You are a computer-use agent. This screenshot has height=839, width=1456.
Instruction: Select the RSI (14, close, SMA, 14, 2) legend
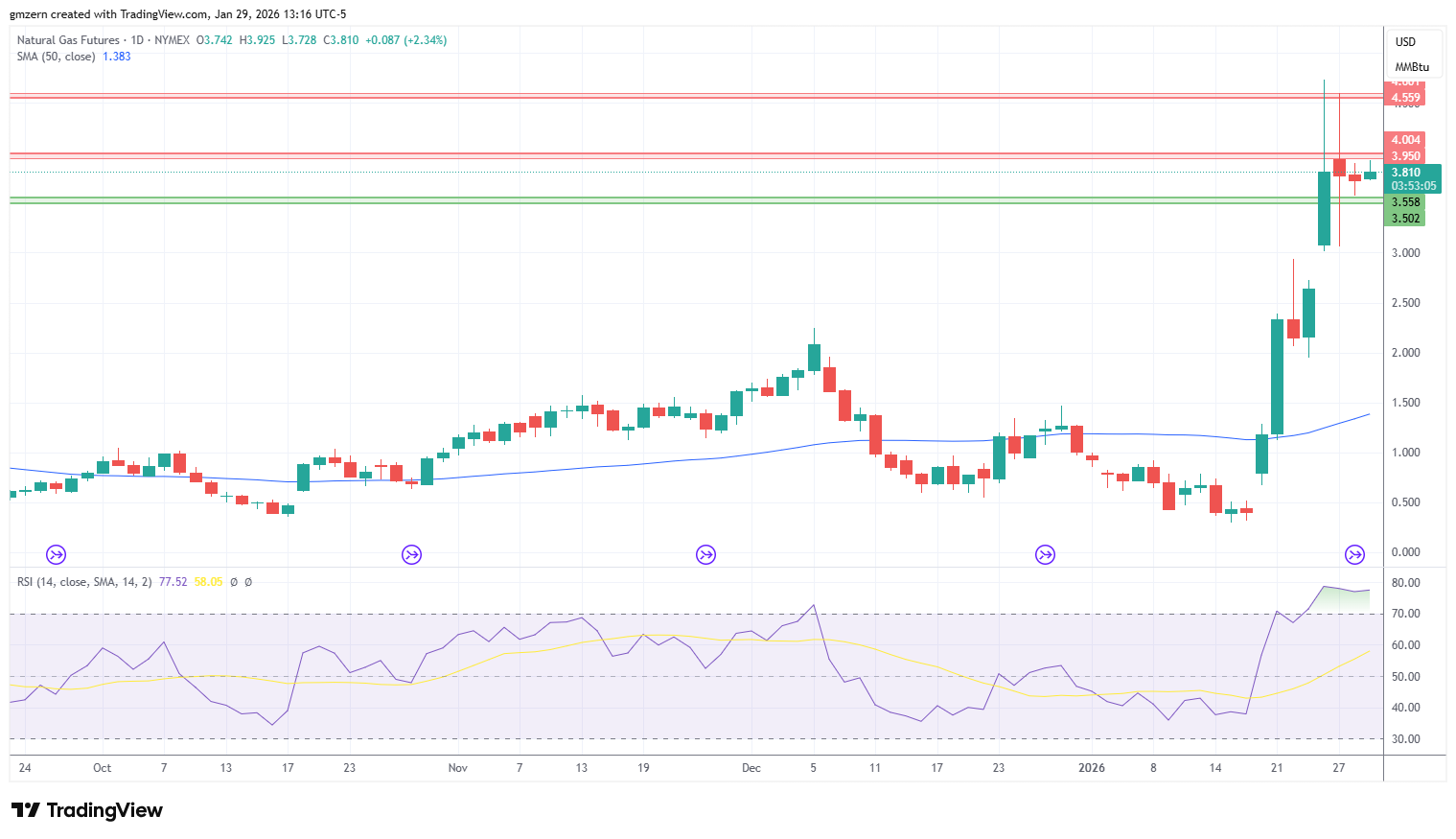pos(84,582)
